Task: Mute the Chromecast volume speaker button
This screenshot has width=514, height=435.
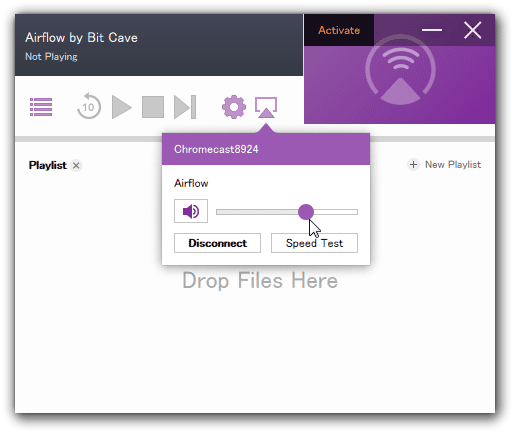Action: pyautogui.click(x=191, y=211)
